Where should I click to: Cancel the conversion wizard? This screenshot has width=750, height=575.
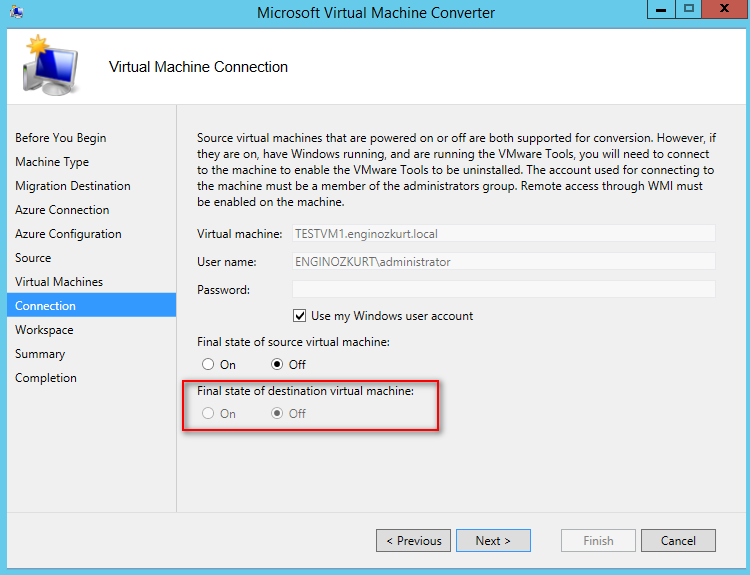click(x=678, y=541)
